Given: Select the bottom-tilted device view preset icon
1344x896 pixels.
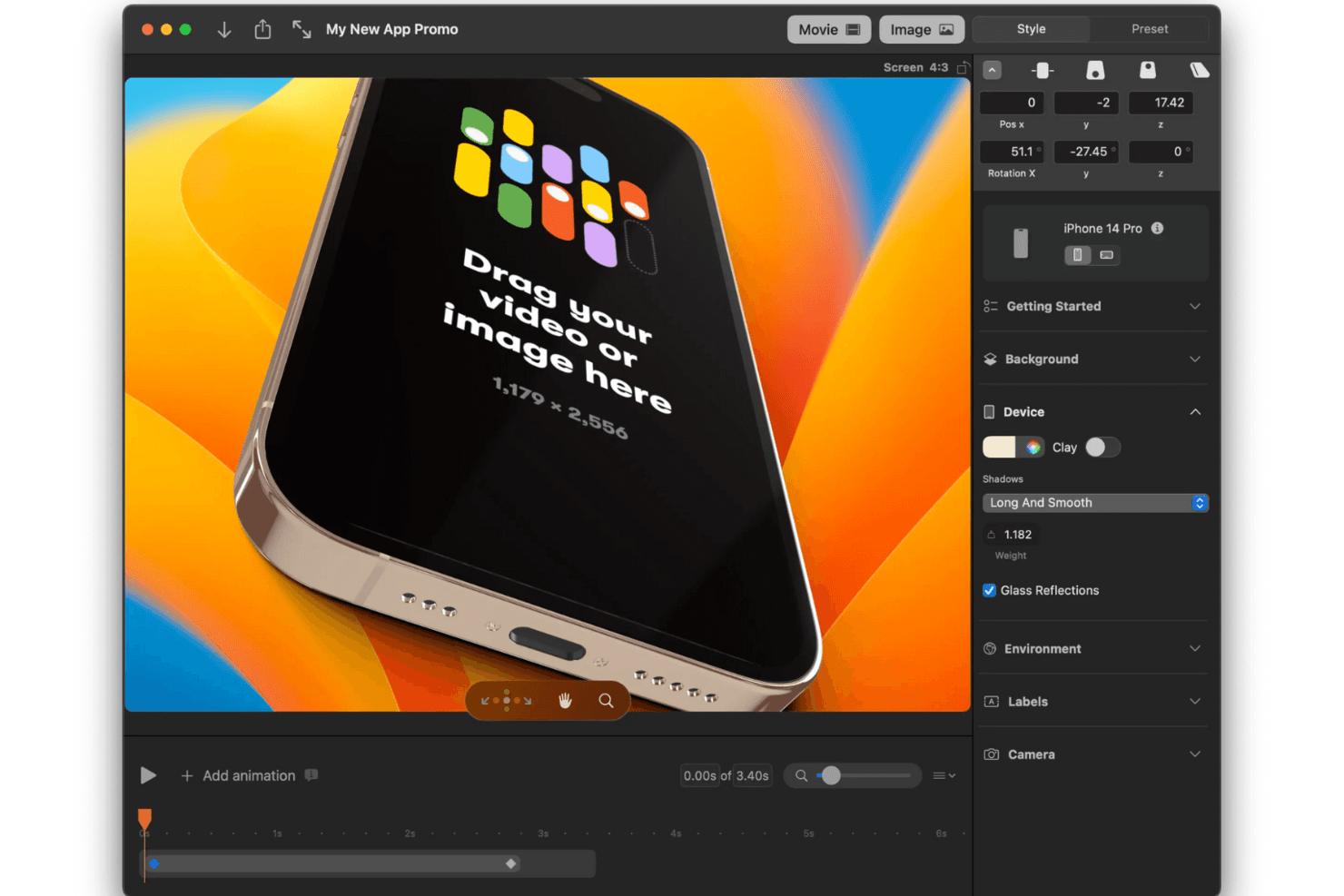Looking at the screenshot, I should click(x=1095, y=70).
